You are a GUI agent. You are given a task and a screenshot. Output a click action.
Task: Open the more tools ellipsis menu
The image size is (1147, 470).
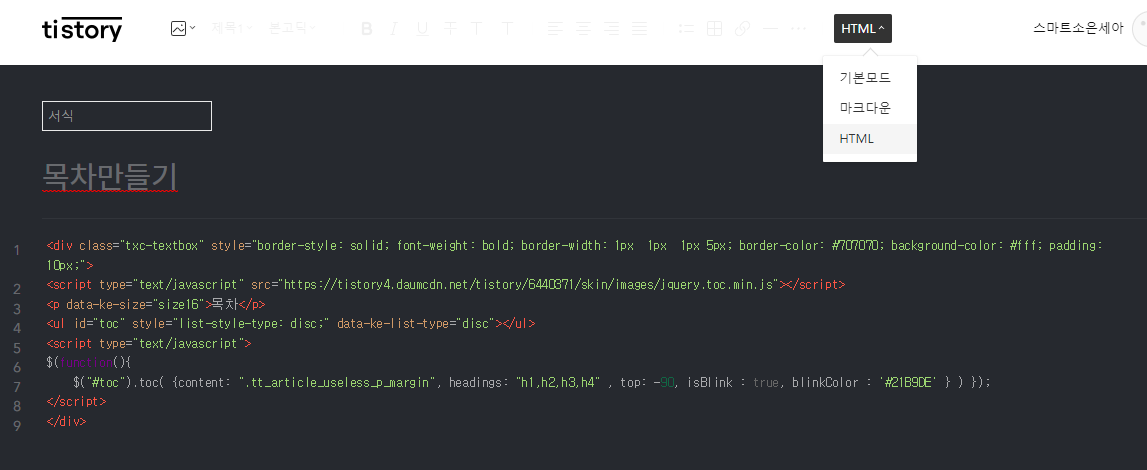pyautogui.click(x=799, y=29)
